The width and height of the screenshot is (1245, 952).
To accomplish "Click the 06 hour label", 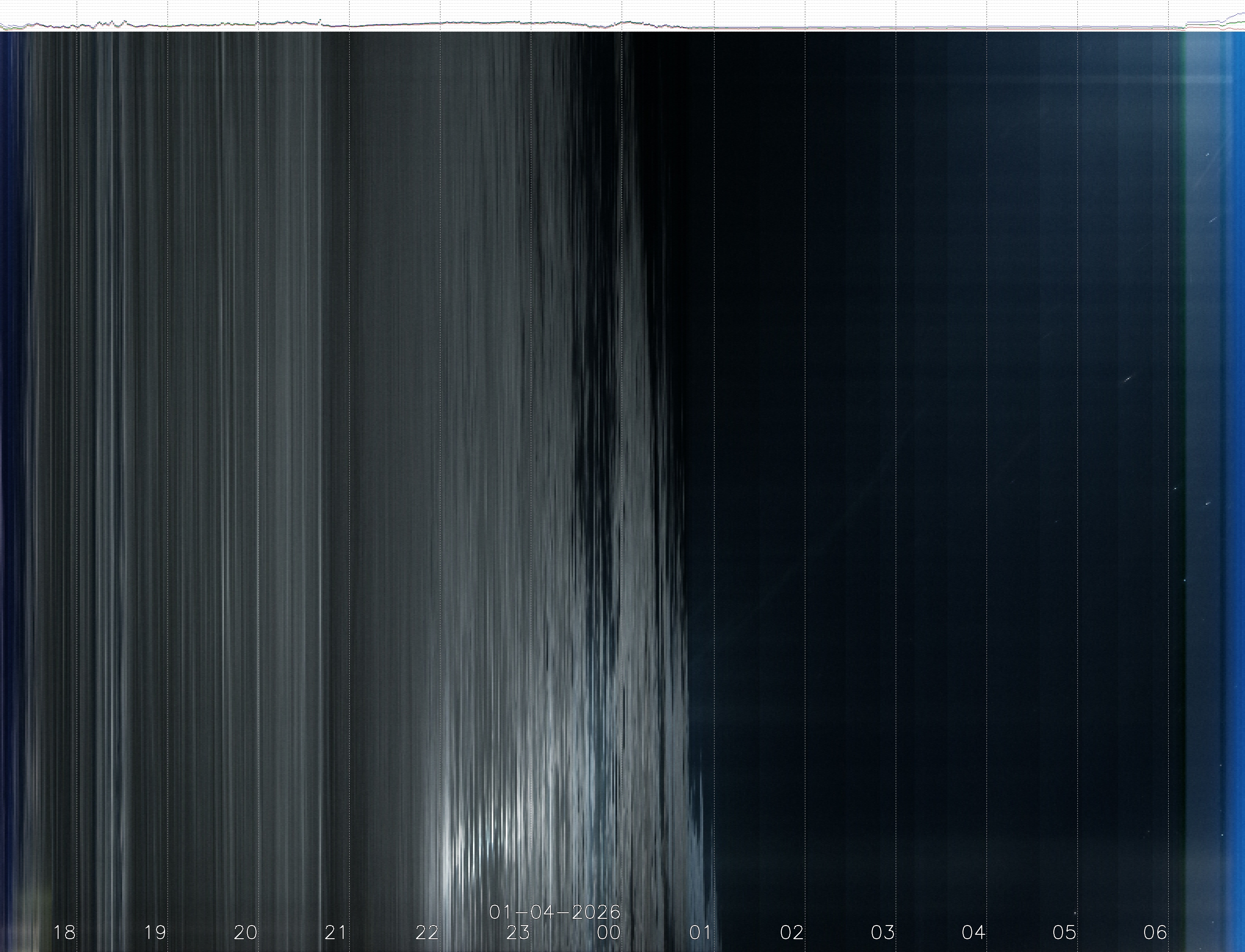I will 1155,932.
